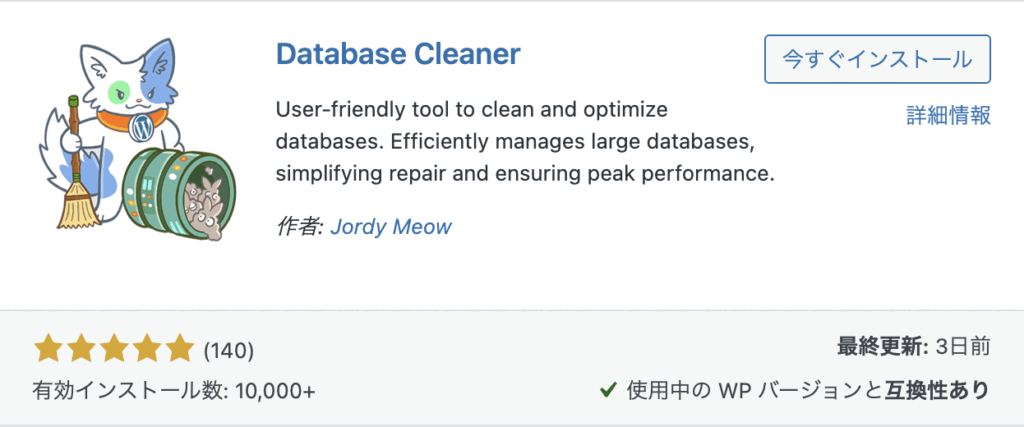Image resolution: width=1024 pixels, height=427 pixels.
Task: Select the fifth rating star
Action: click(x=179, y=349)
